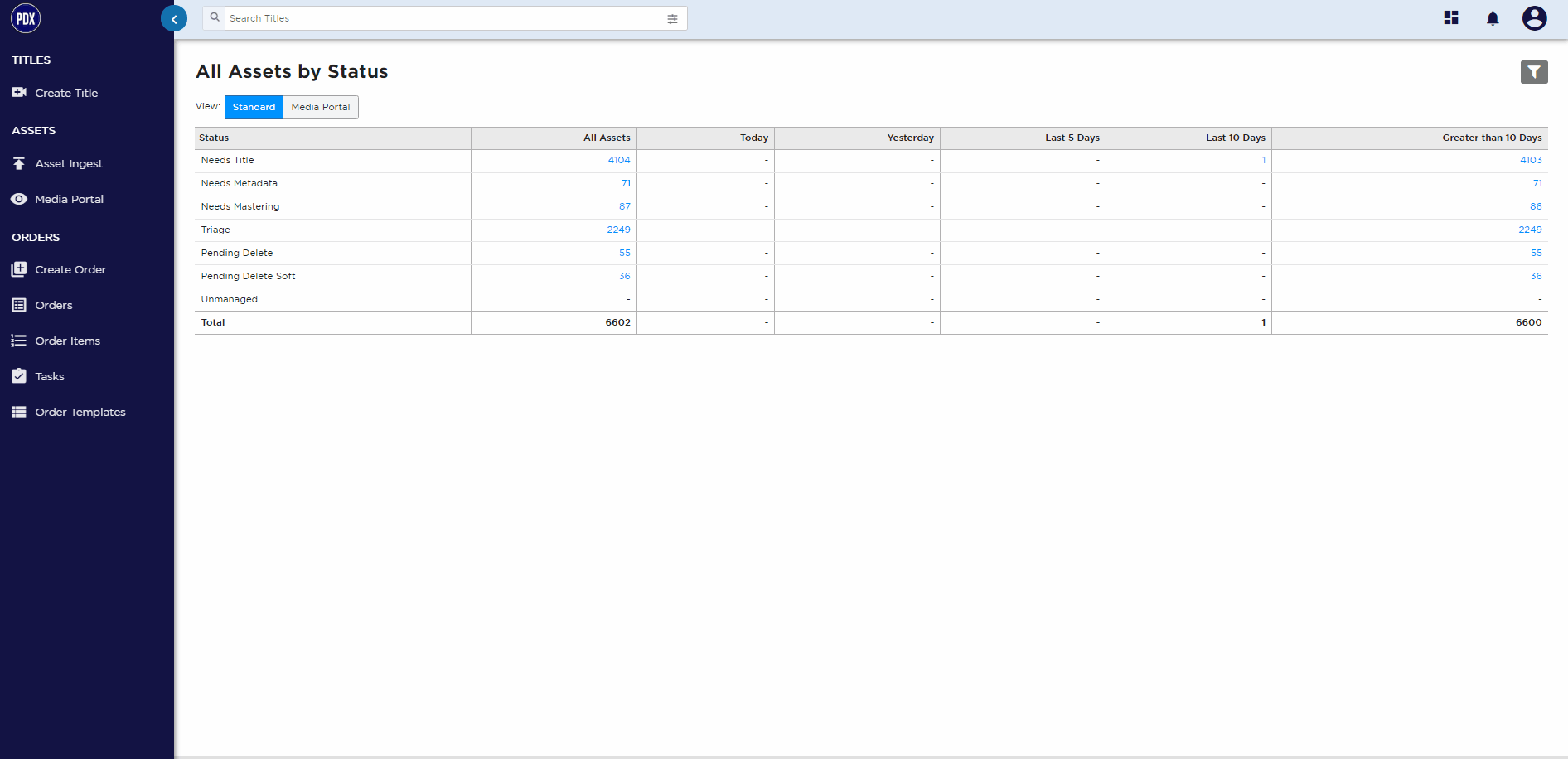Click the Create Order plus icon
The image size is (1568, 759).
tap(19, 269)
